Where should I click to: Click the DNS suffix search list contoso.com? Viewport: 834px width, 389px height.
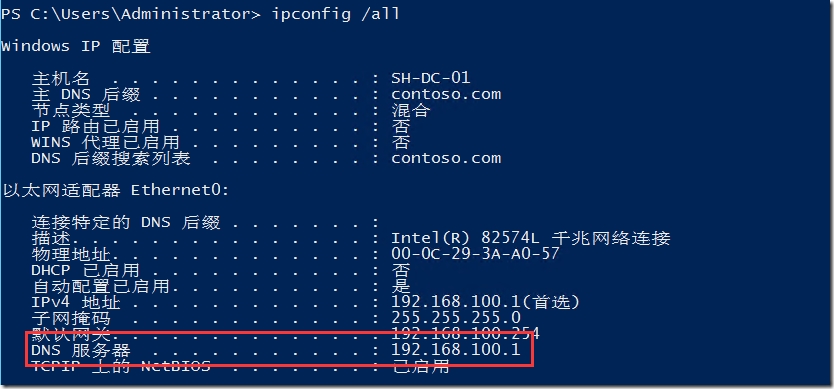pos(446,158)
